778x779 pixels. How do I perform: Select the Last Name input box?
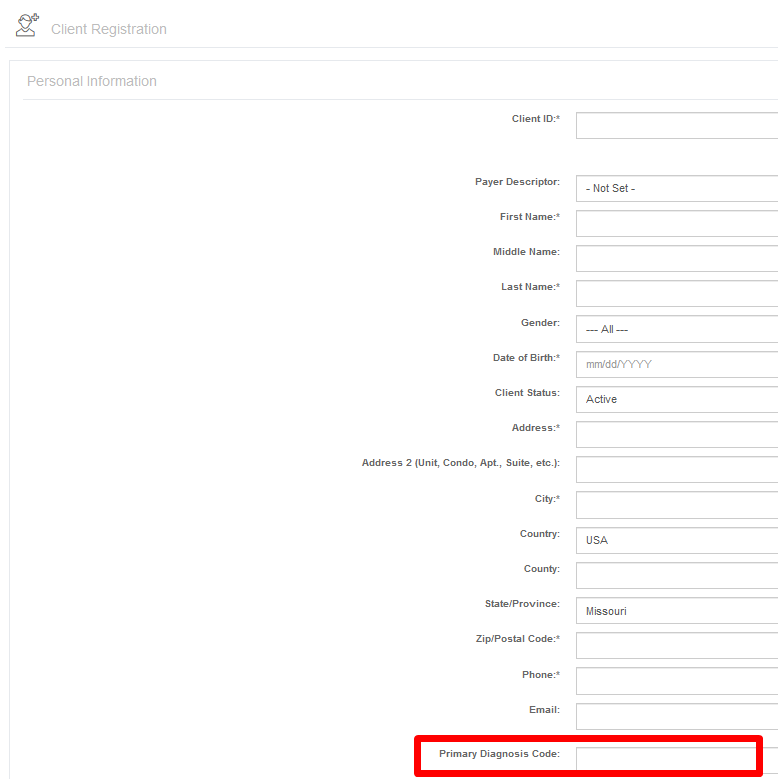677,293
